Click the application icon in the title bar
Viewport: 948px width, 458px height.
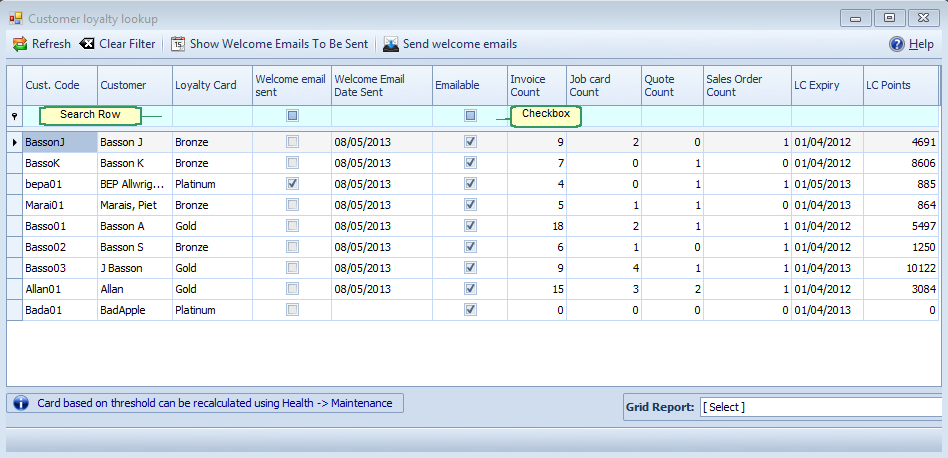16,19
